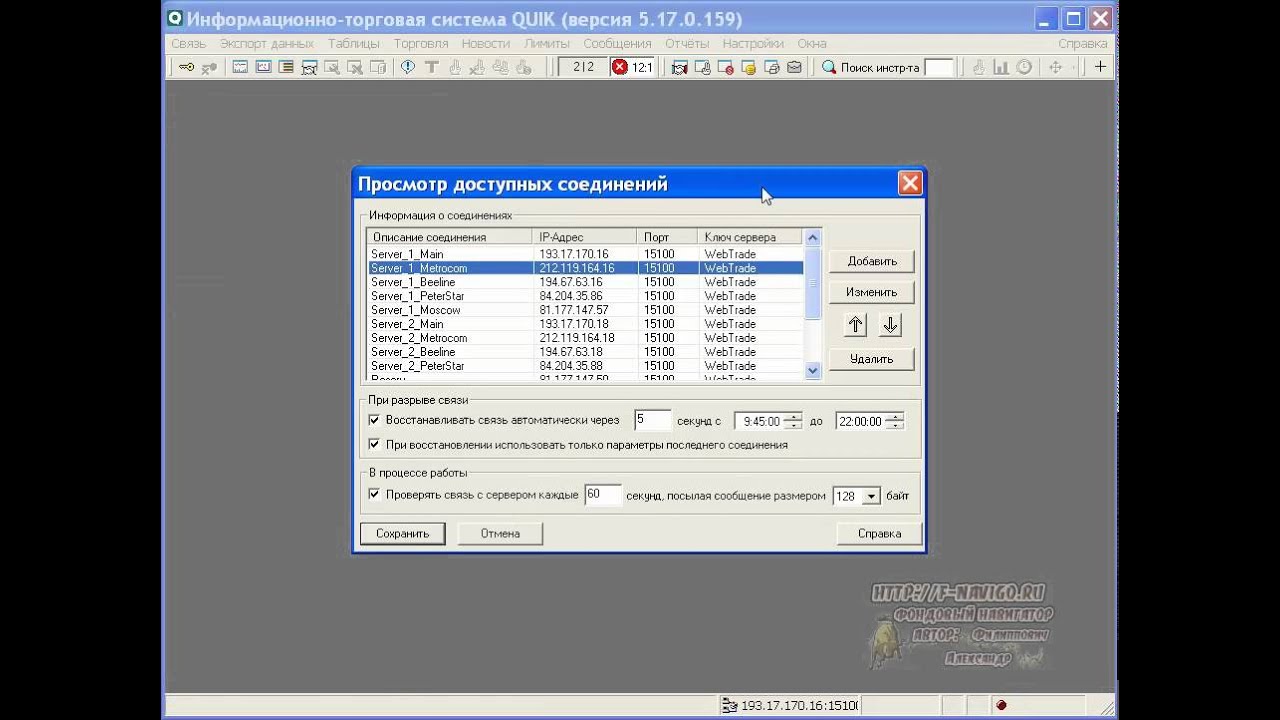Click the printer table icon in toolbar
Viewport: 1280px width, 720px height.
(772, 68)
